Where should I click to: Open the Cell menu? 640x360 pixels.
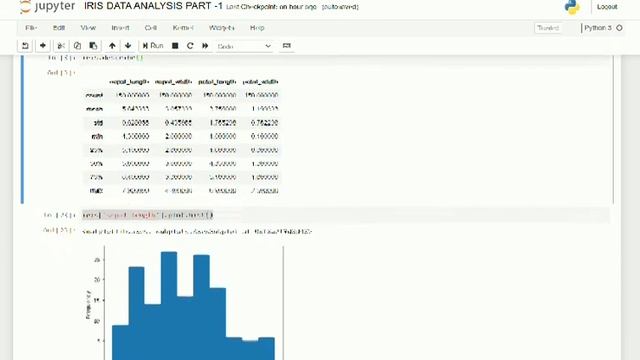pyautogui.click(x=151, y=28)
